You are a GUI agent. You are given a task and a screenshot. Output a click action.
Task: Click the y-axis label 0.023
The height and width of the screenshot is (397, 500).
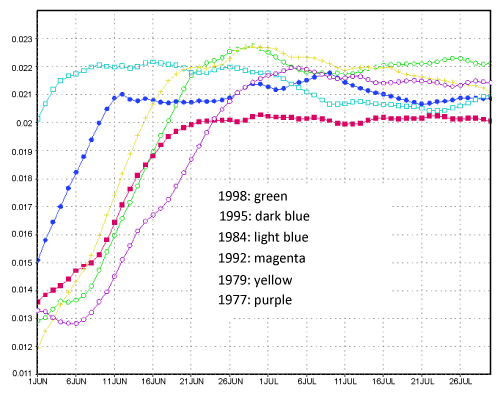tap(22, 39)
